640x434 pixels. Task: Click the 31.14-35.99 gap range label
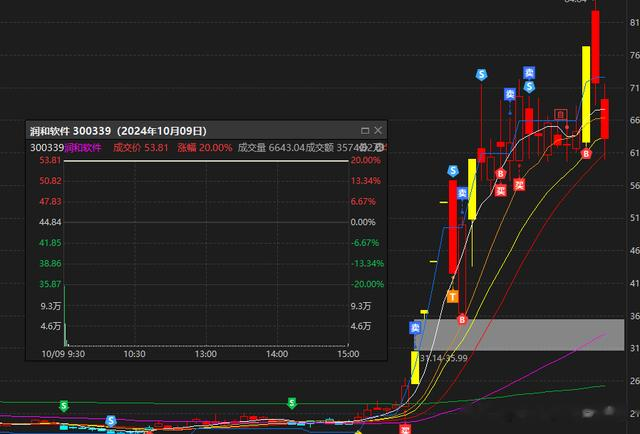click(x=444, y=358)
